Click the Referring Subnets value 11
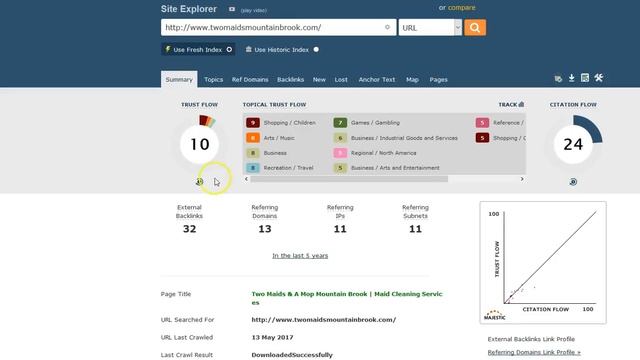640x360 pixels. point(415,229)
